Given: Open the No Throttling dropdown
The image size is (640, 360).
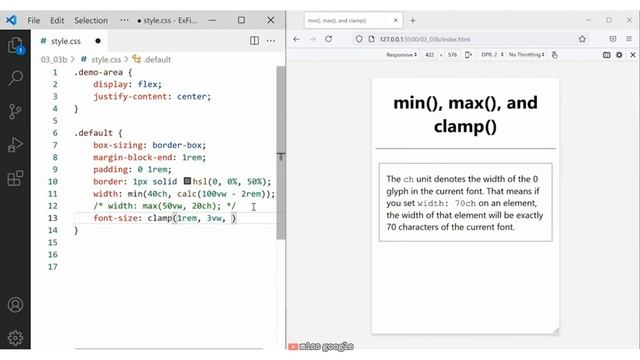Looking at the screenshot, I should pos(527,55).
